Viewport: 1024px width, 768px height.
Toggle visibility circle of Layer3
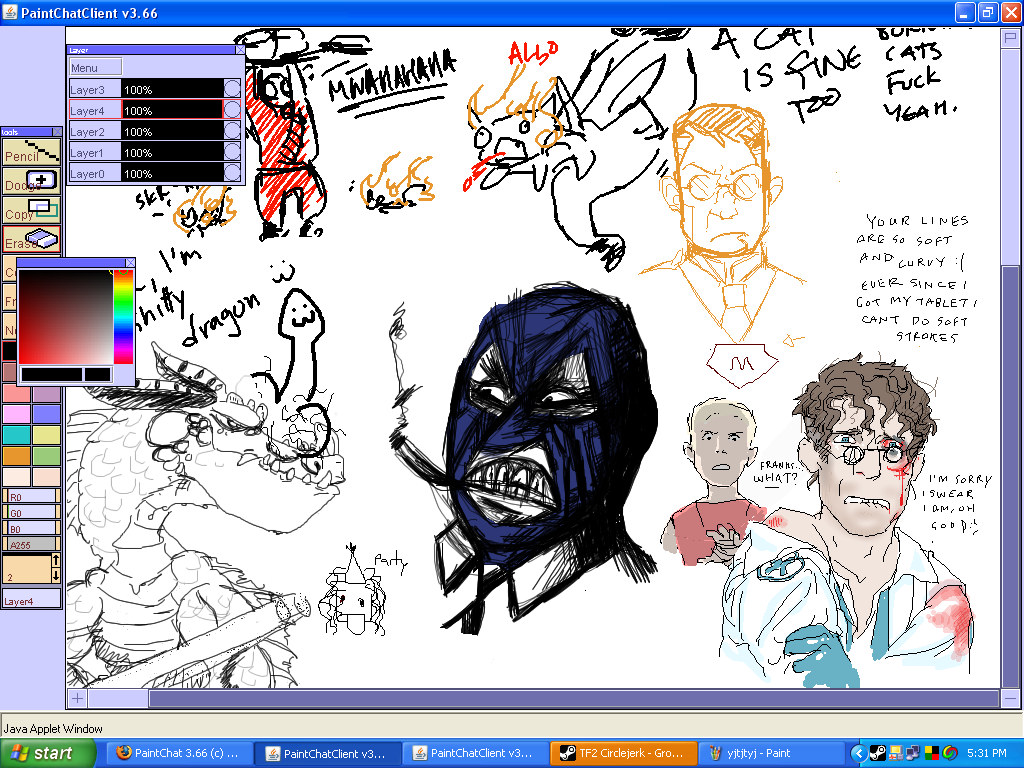232,90
